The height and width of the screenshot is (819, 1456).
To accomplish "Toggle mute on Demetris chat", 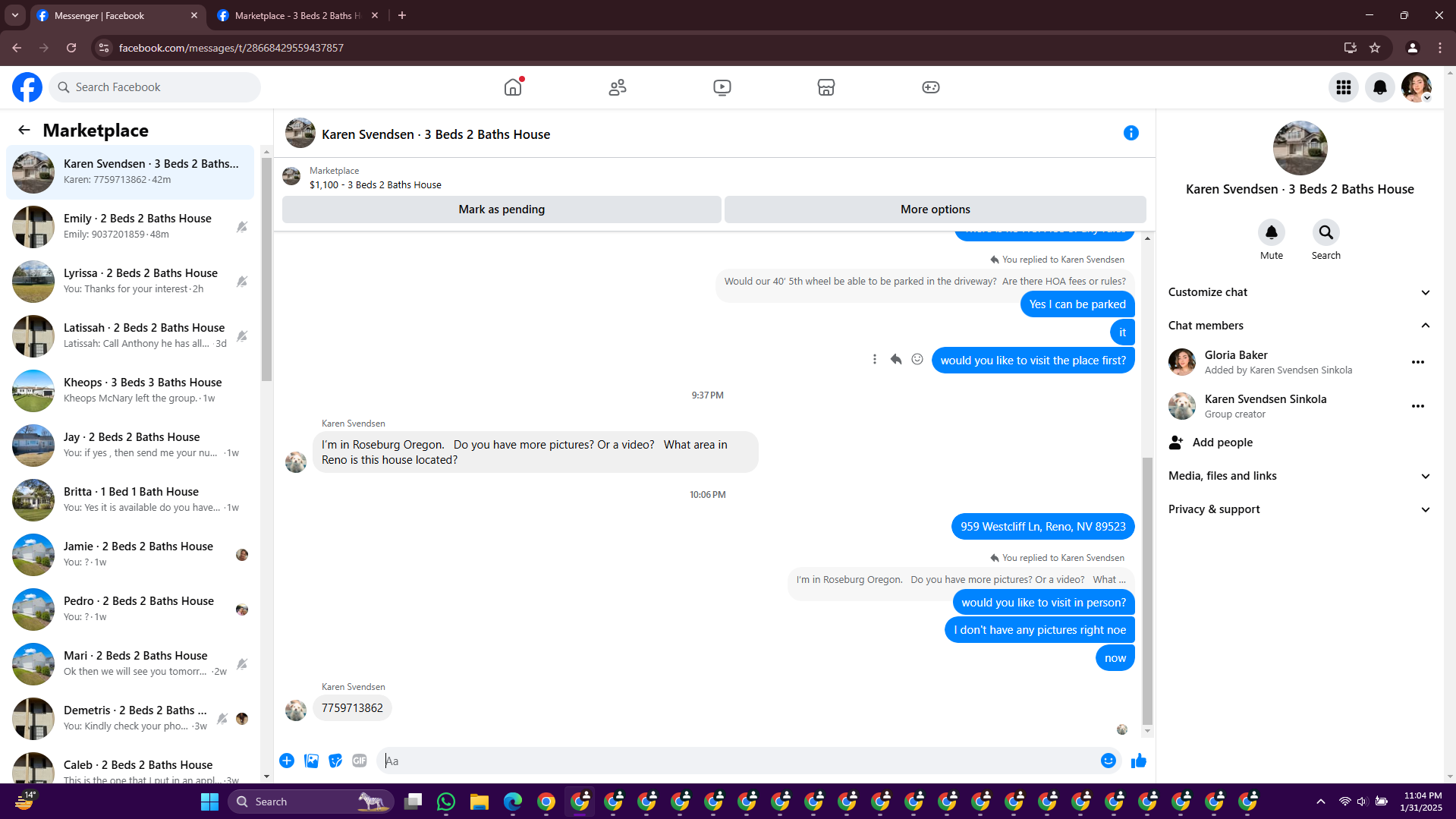I will (x=222, y=719).
